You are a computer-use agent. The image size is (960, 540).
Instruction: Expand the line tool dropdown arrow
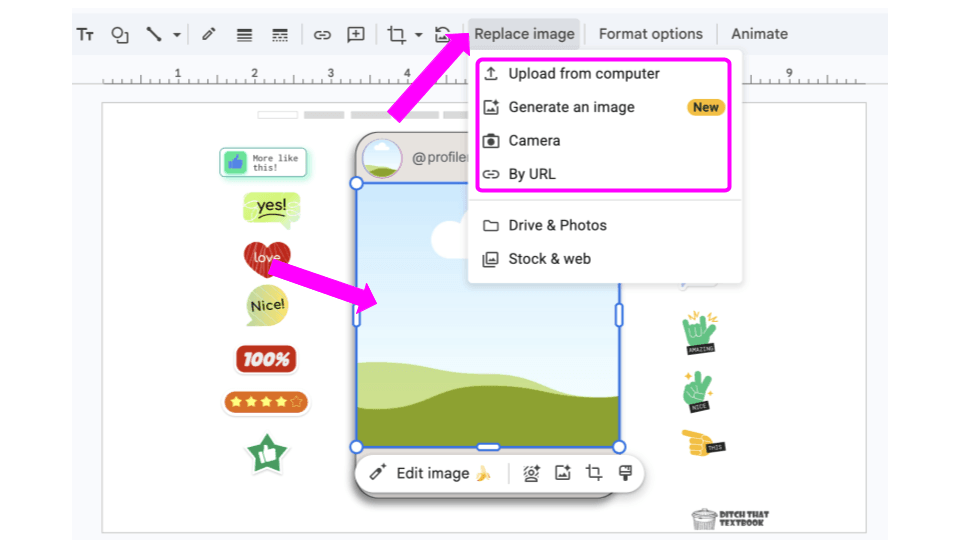click(176, 35)
